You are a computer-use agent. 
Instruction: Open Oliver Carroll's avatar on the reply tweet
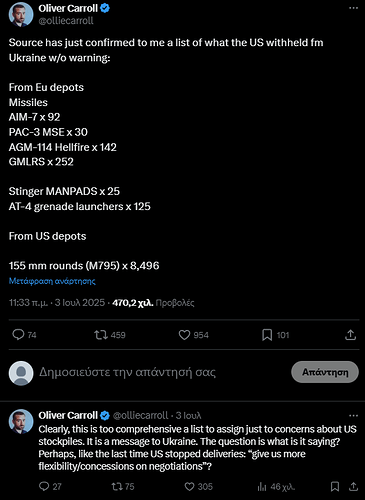(x=21, y=421)
